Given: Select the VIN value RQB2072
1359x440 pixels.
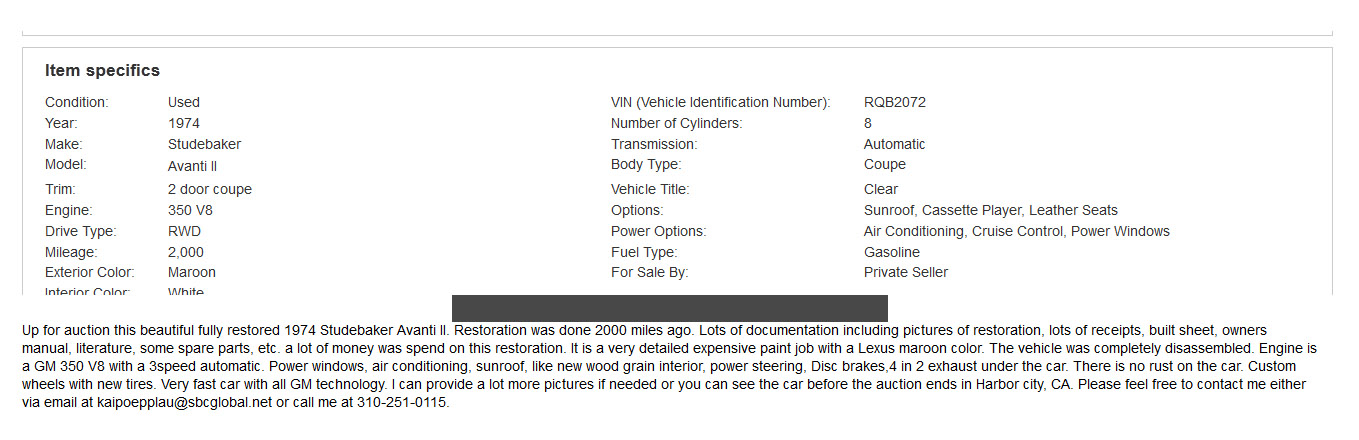Looking at the screenshot, I should coord(894,102).
